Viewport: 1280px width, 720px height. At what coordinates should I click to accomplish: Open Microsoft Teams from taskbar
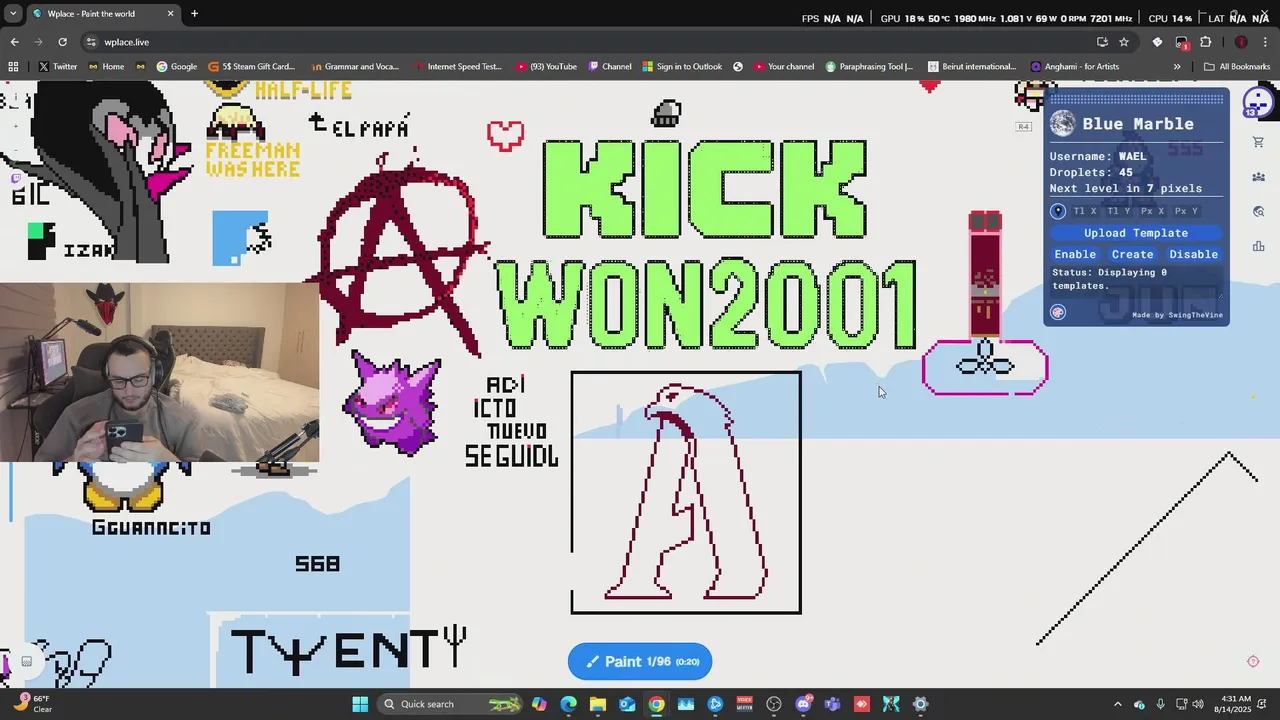point(832,704)
